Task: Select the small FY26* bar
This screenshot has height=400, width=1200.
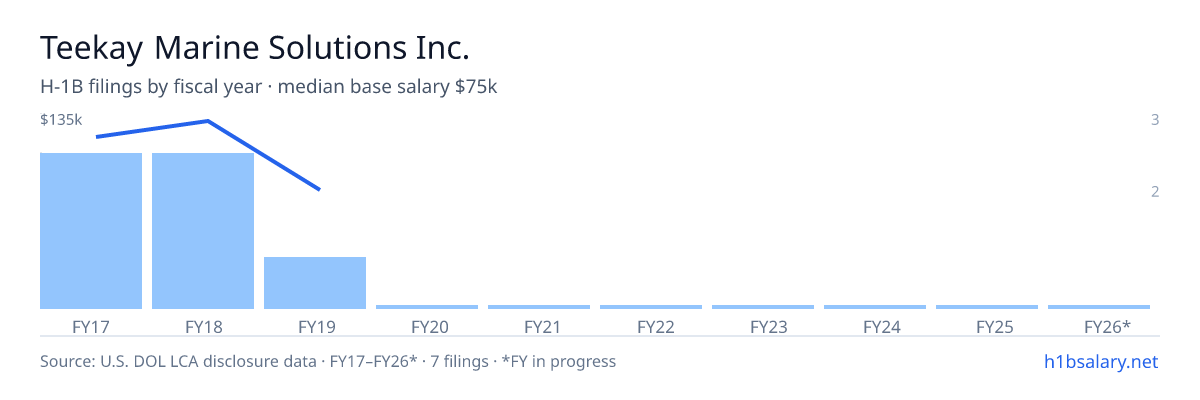Action: (x=1099, y=307)
